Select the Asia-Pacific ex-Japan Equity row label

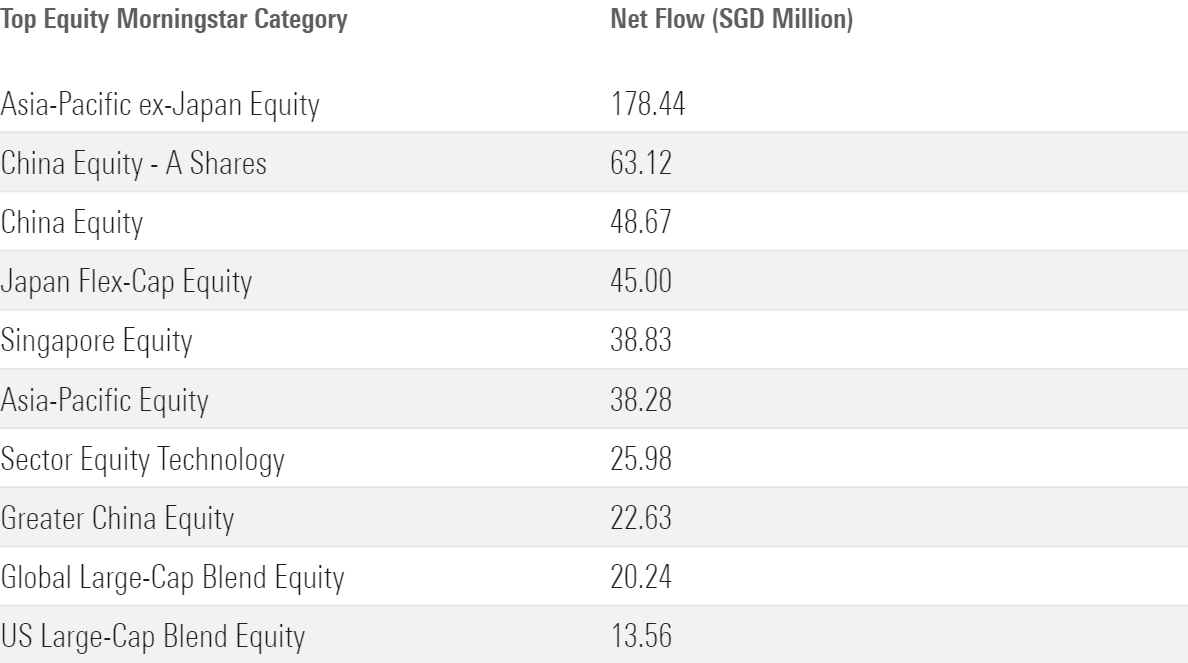point(161,104)
